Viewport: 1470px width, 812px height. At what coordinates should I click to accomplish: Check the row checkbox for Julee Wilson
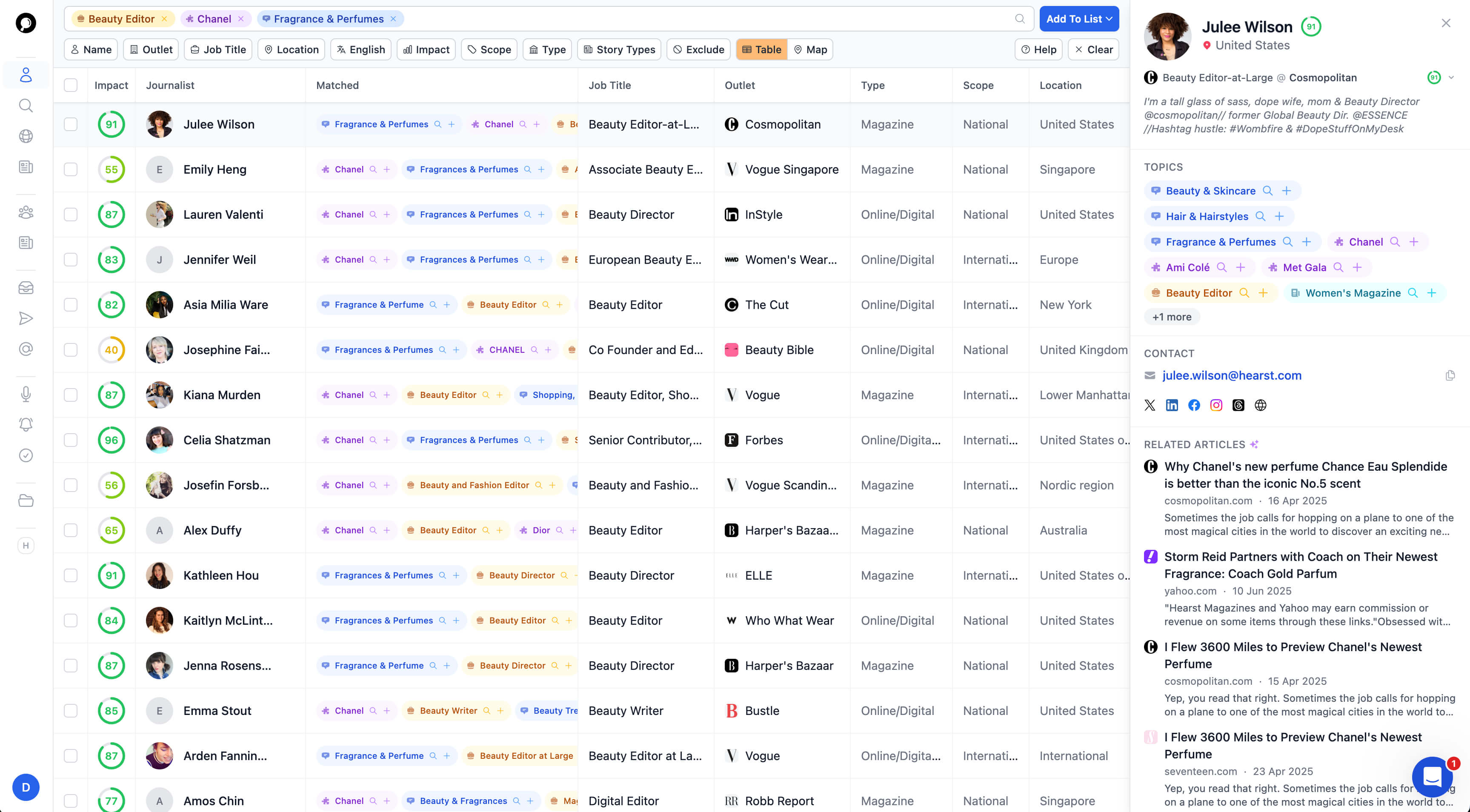click(x=71, y=124)
